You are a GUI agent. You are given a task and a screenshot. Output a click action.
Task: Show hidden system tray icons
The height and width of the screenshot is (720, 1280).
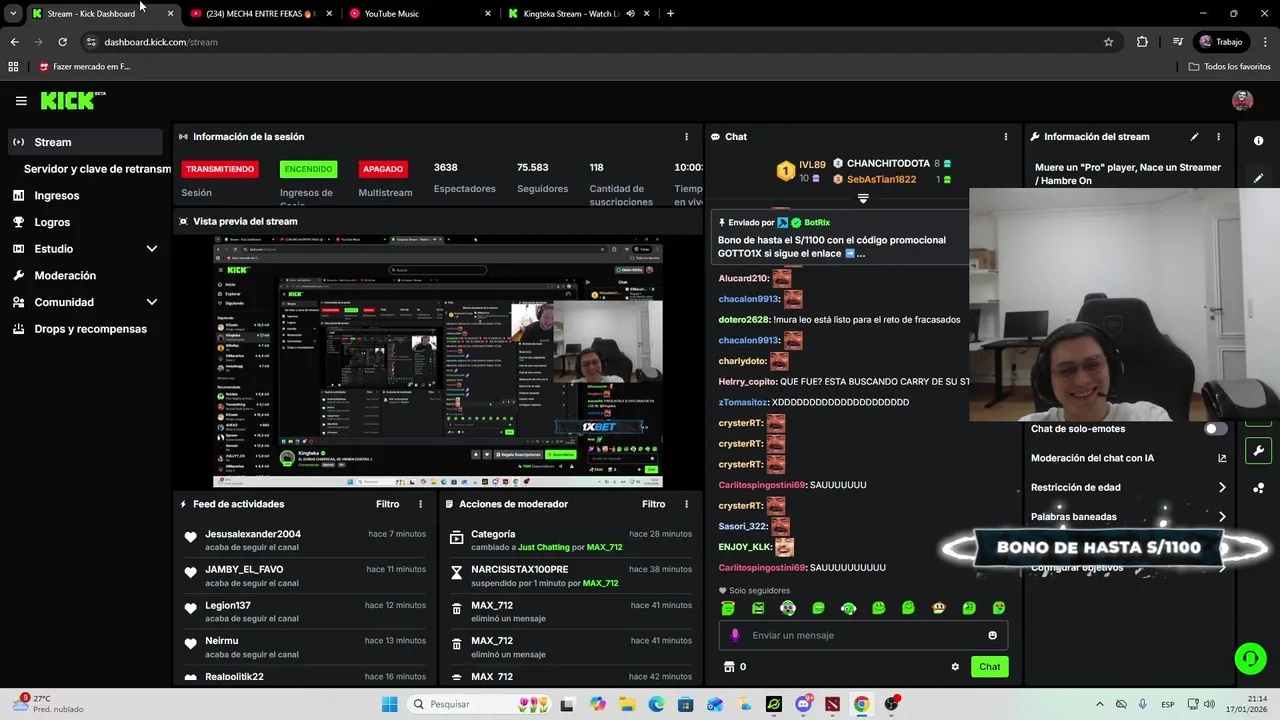1100,704
